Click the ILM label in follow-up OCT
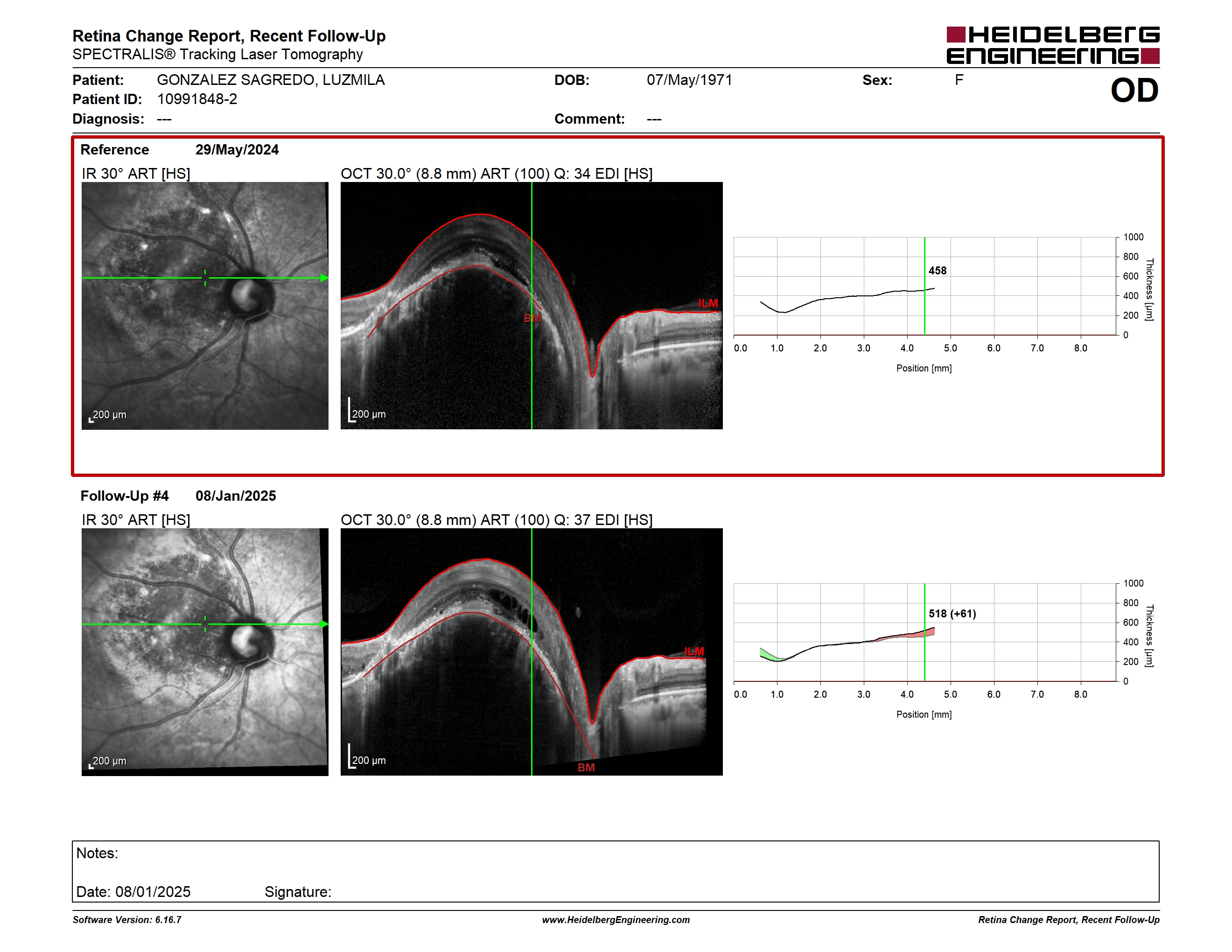 tap(694, 651)
